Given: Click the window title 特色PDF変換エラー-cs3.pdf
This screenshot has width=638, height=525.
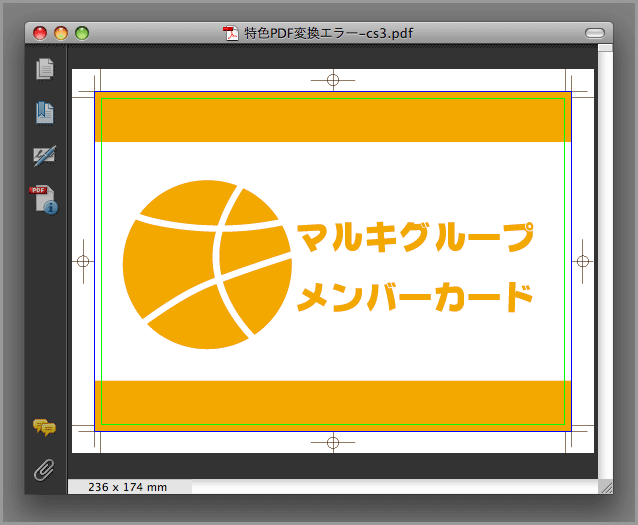Looking at the screenshot, I should (328, 33).
